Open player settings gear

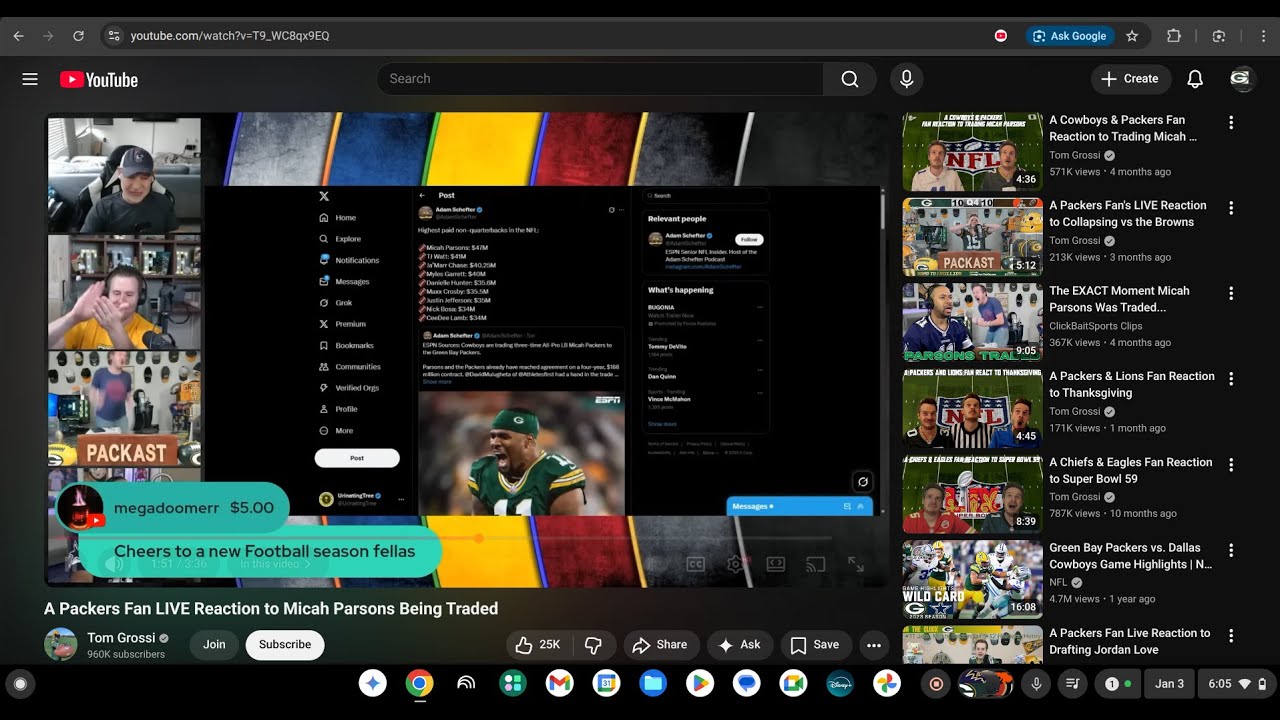(x=735, y=564)
